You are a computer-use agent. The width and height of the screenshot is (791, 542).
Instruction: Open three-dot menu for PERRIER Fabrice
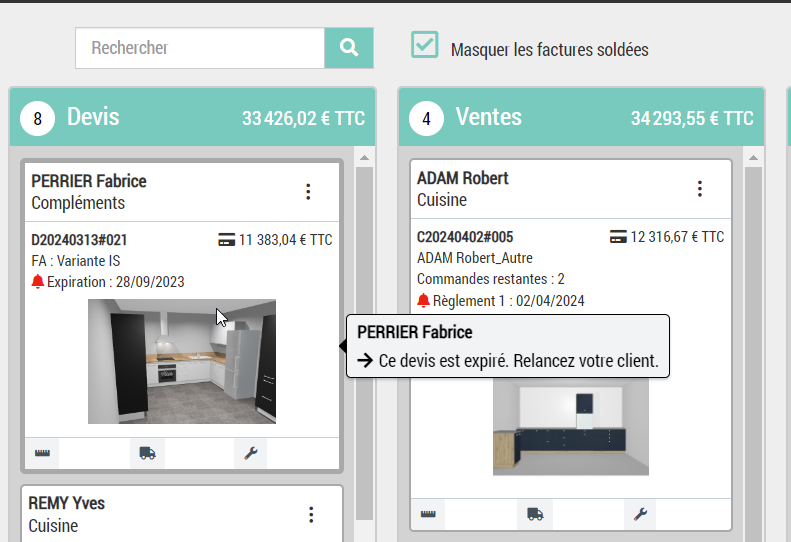point(308,191)
